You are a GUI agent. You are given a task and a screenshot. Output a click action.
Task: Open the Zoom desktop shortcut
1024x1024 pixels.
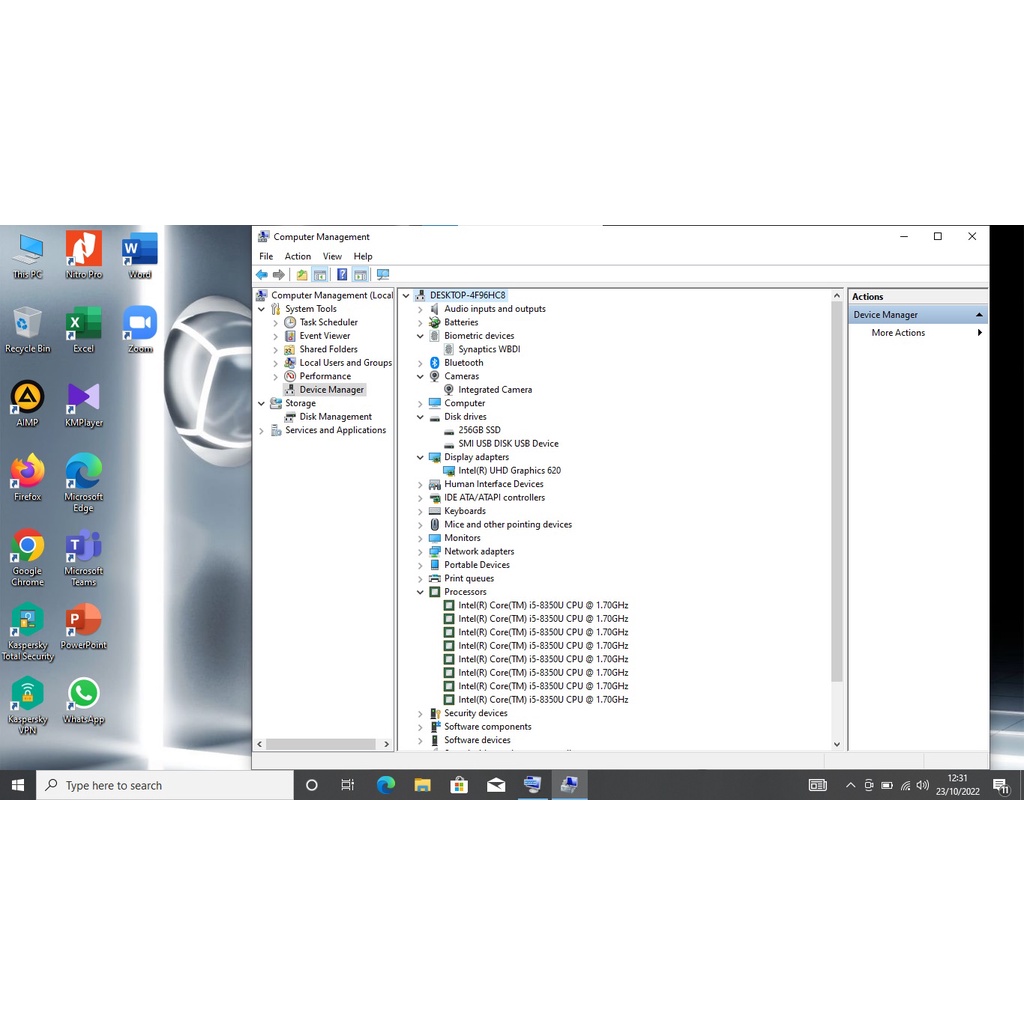pos(140,329)
